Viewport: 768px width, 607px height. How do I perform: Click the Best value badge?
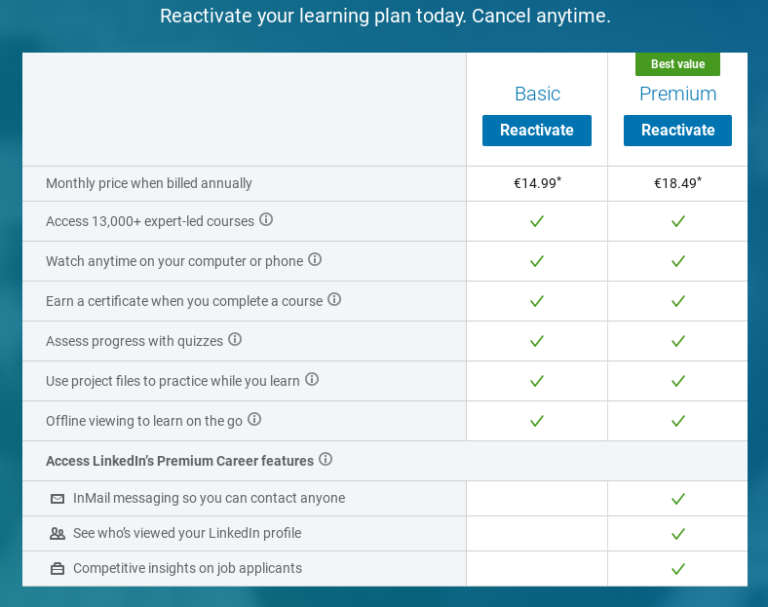(x=678, y=64)
